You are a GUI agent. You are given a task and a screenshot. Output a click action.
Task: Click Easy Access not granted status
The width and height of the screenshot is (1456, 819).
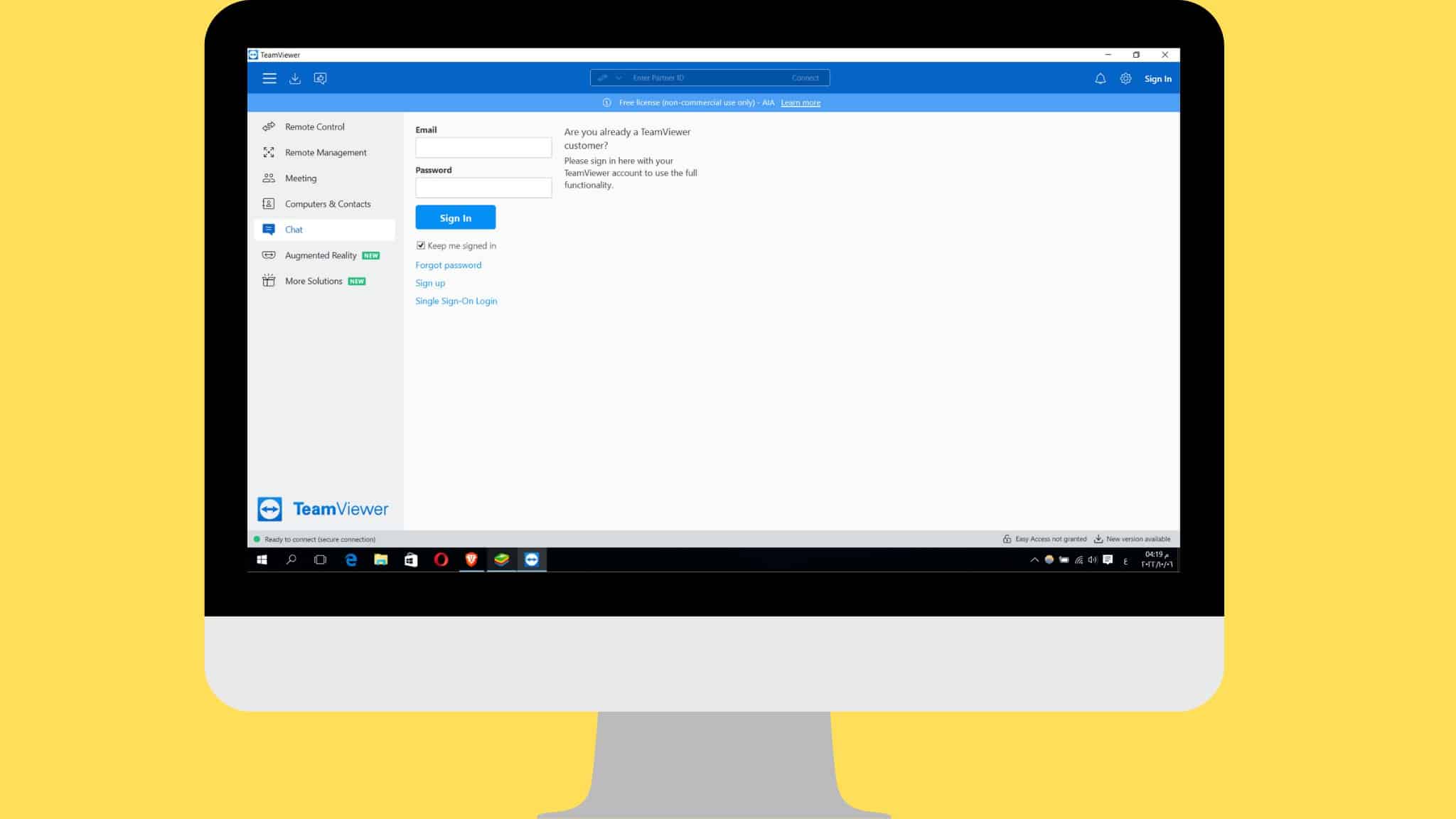(x=1044, y=539)
